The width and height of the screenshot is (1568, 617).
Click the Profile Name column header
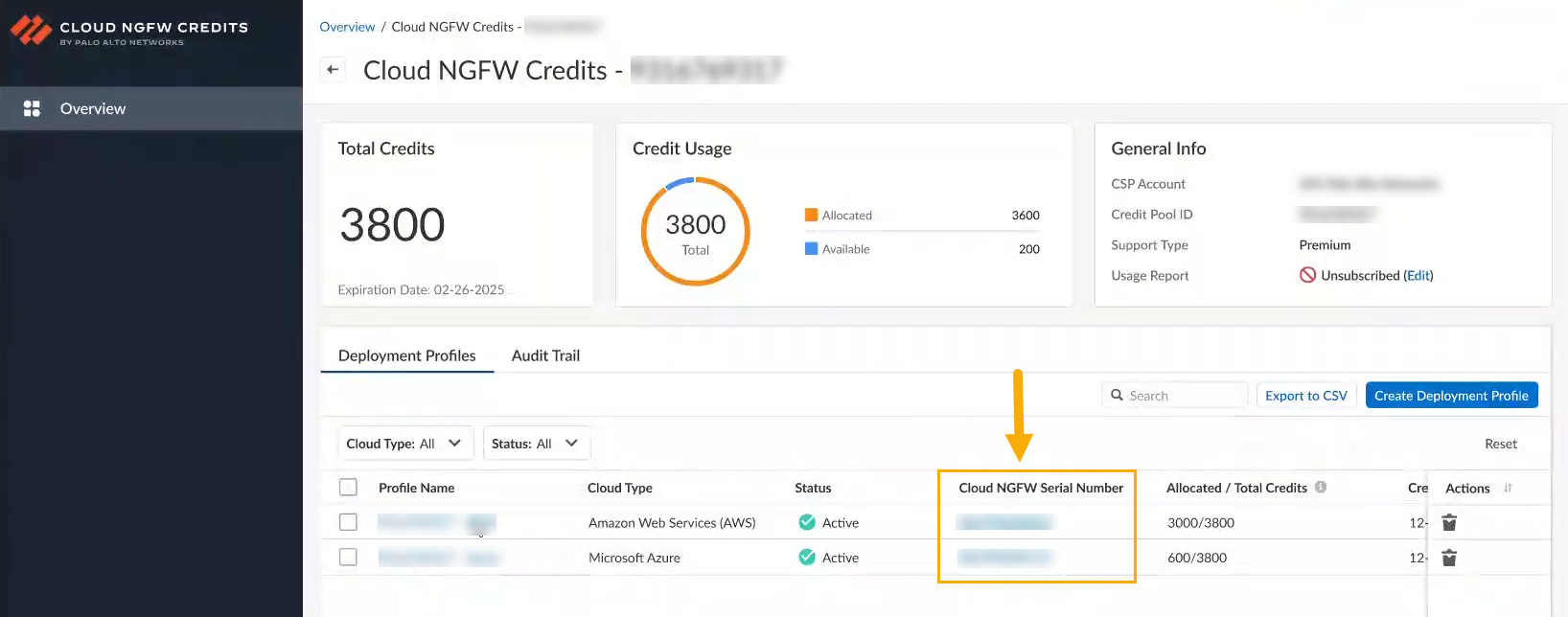[x=416, y=488]
